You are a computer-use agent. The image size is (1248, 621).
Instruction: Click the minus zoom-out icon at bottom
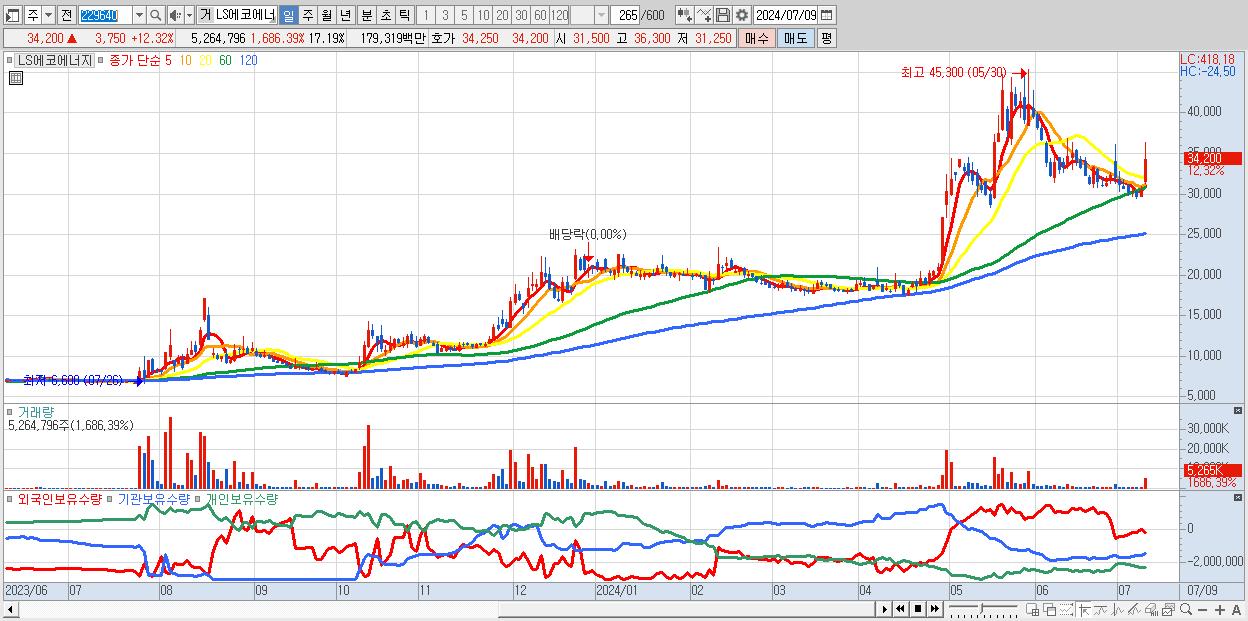pos(1202,609)
